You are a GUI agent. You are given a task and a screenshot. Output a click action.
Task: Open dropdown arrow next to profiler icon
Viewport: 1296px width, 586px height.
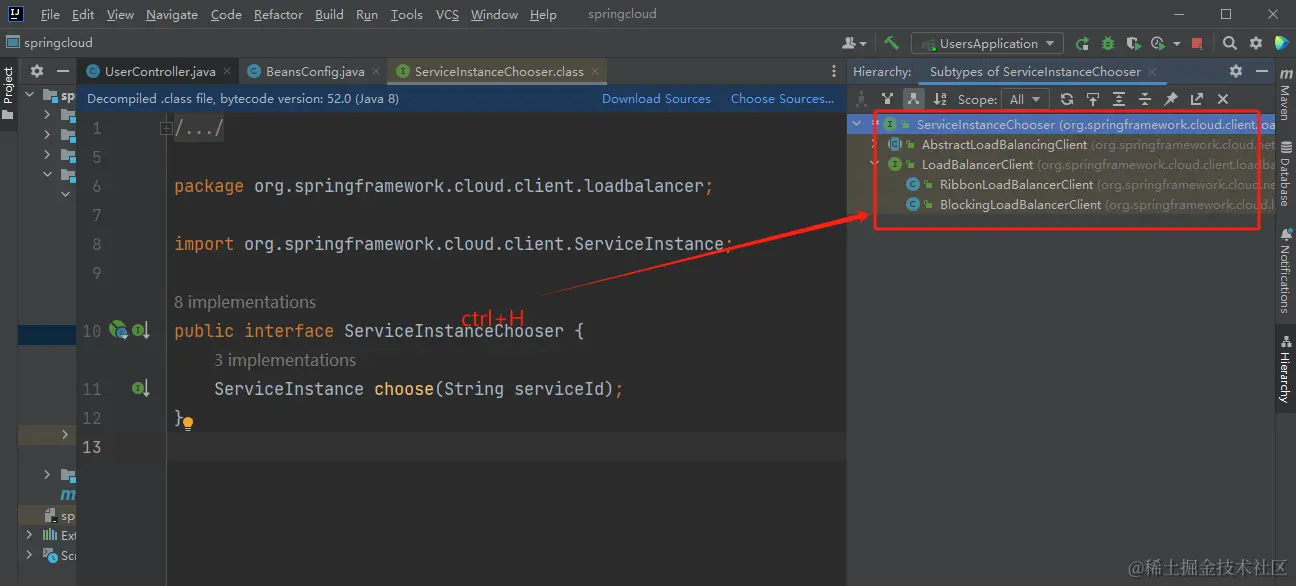pos(1177,43)
